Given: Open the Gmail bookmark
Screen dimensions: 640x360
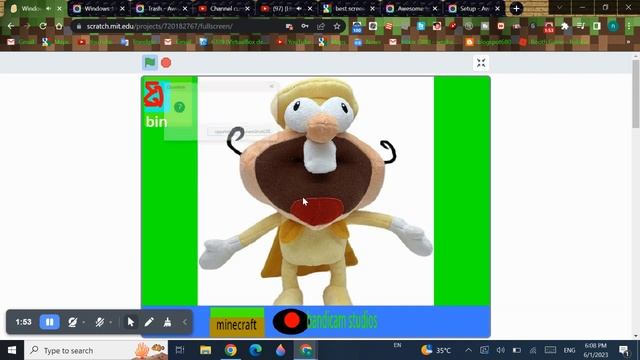Looking at the screenshot, I should [x=20, y=42].
